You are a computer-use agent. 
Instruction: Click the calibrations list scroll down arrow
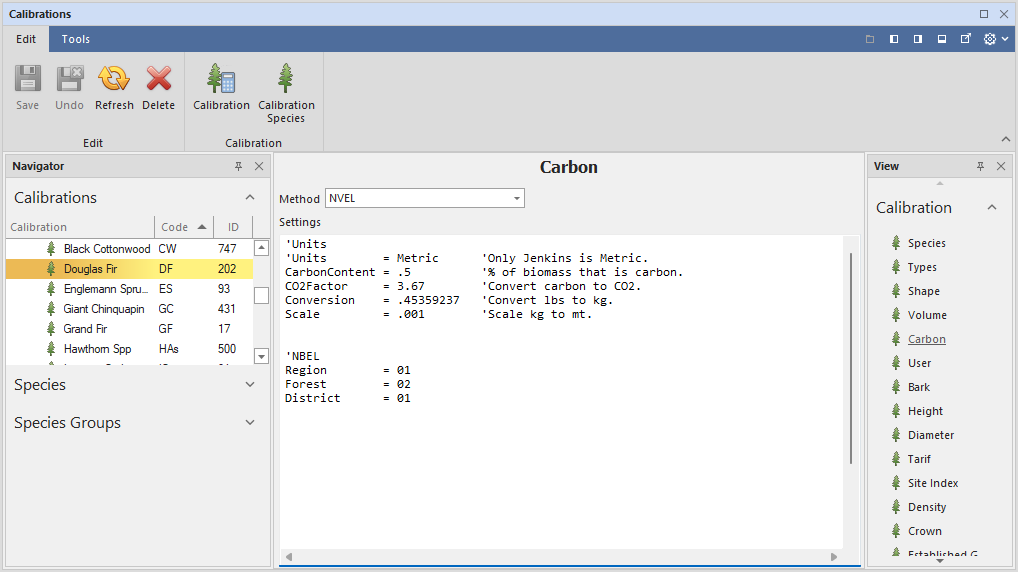click(261, 356)
